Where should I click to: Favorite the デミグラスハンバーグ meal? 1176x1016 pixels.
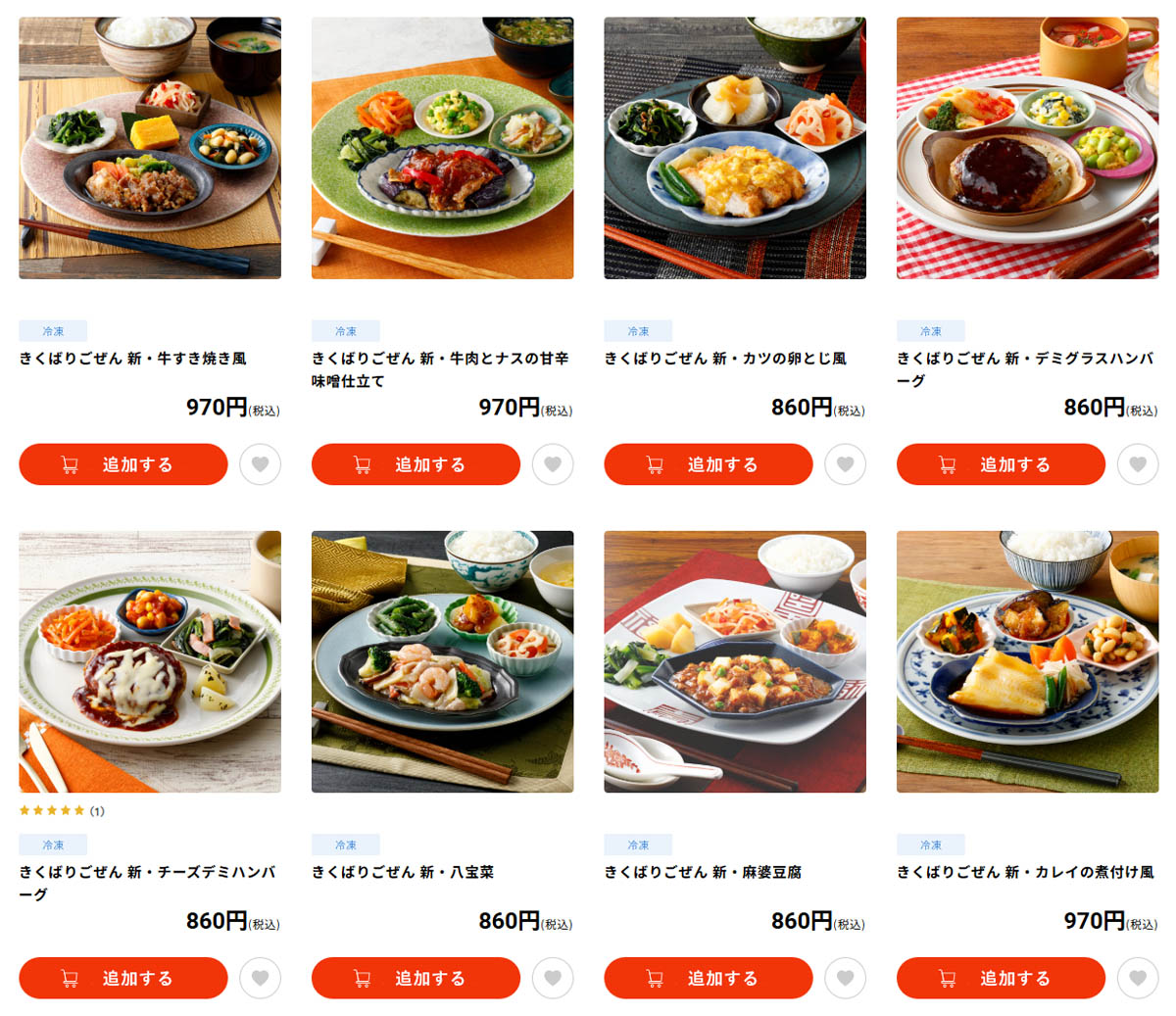click(x=1138, y=464)
